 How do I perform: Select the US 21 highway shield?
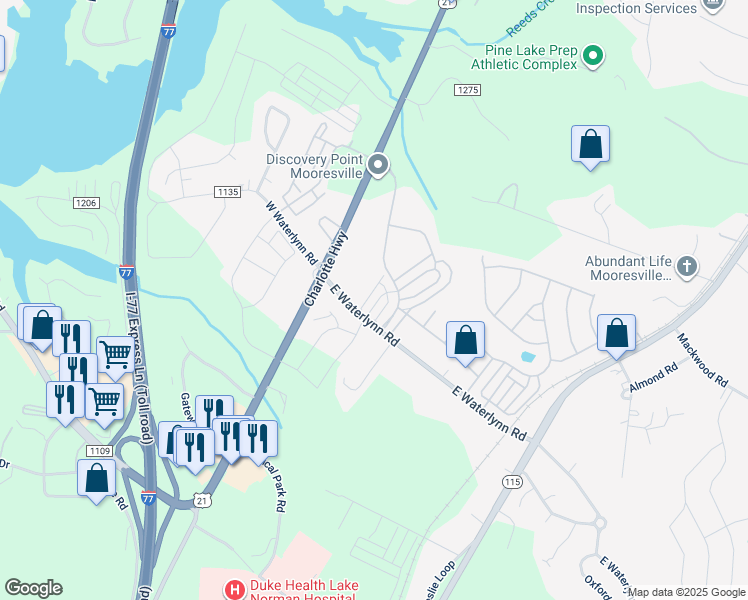[203, 500]
